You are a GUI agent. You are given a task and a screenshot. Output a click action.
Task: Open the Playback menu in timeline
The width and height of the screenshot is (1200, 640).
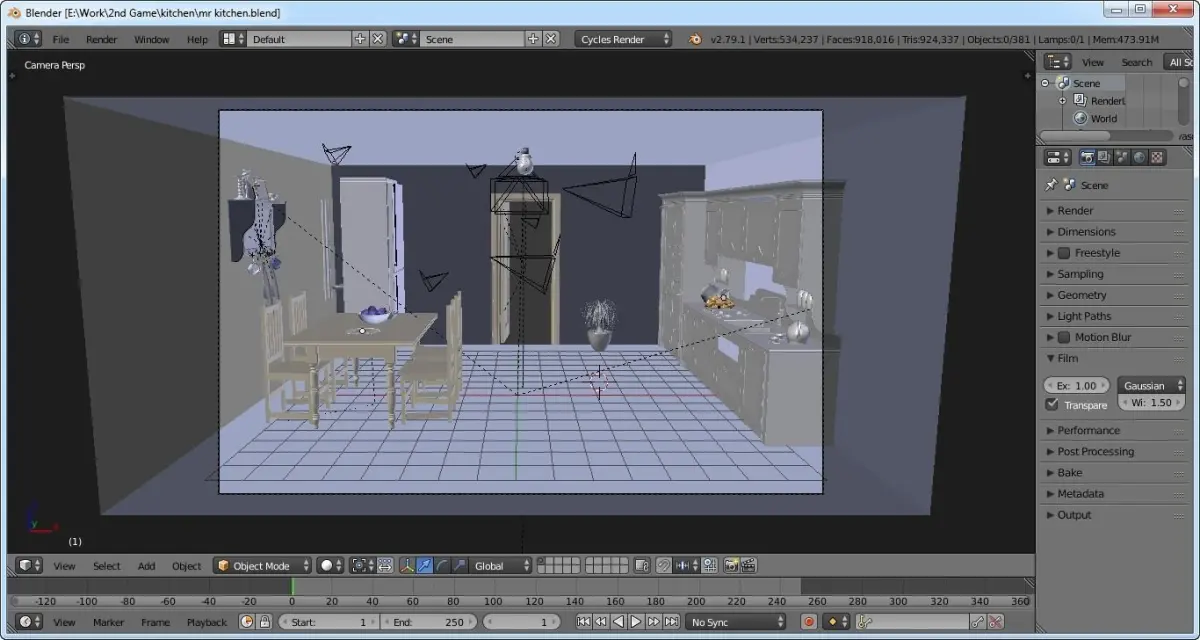pyautogui.click(x=207, y=622)
